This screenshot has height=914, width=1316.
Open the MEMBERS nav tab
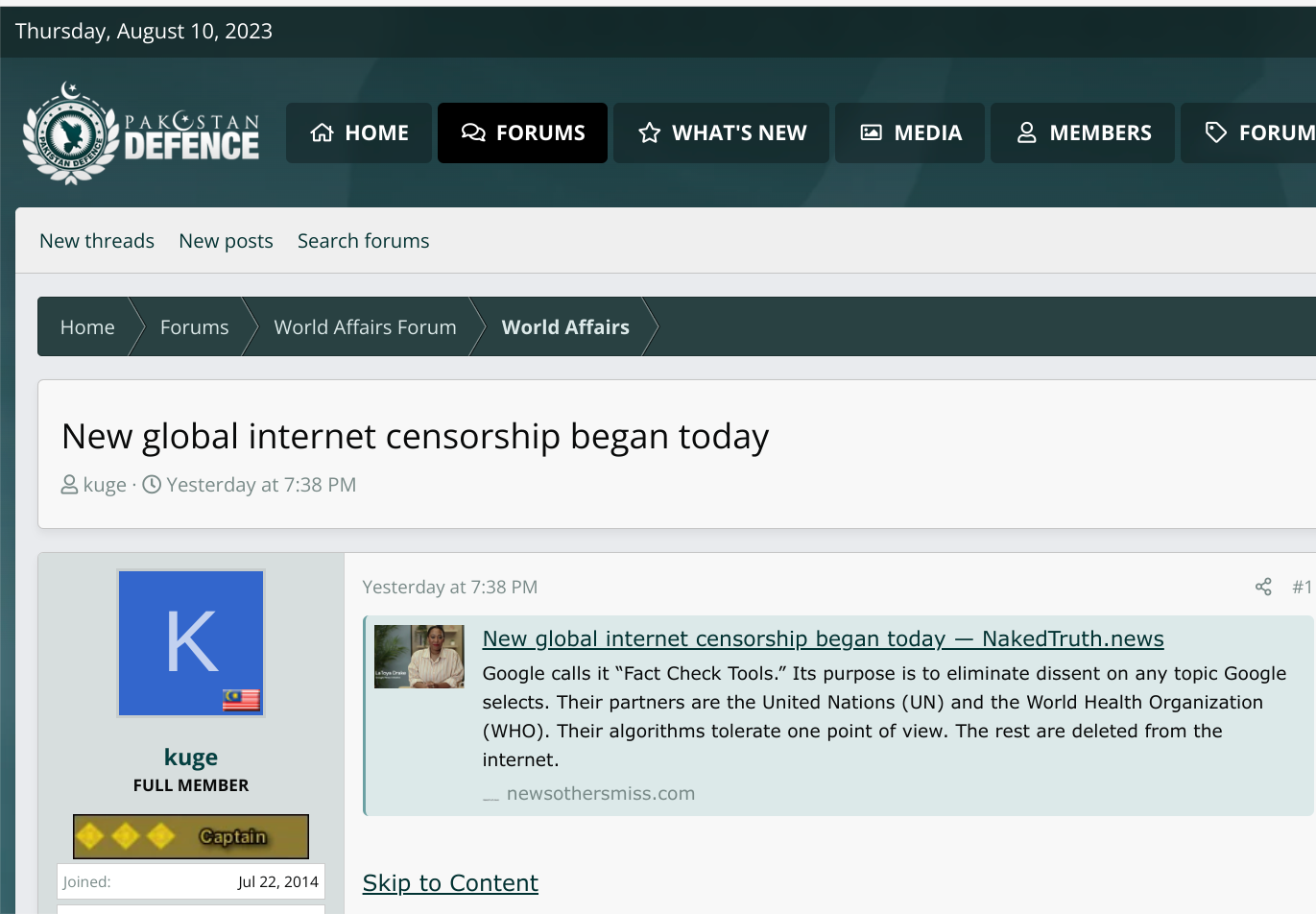[x=1083, y=132]
